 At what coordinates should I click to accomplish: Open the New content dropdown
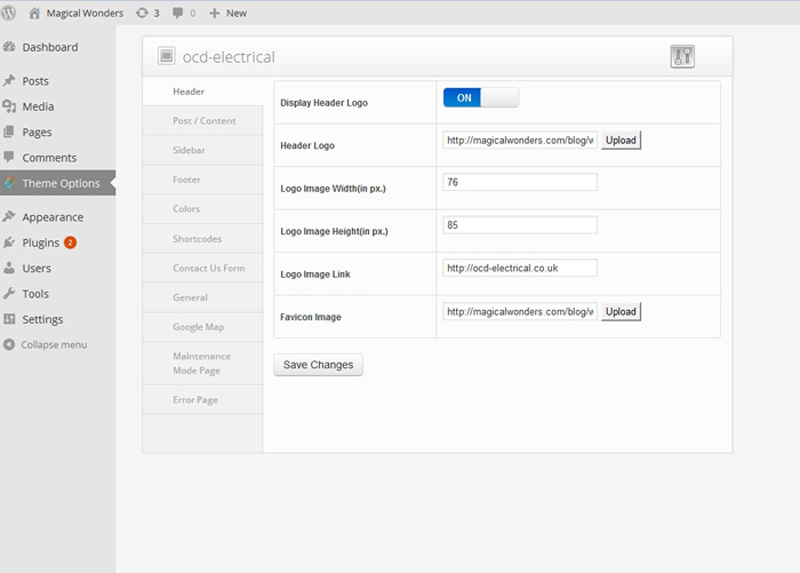point(228,13)
